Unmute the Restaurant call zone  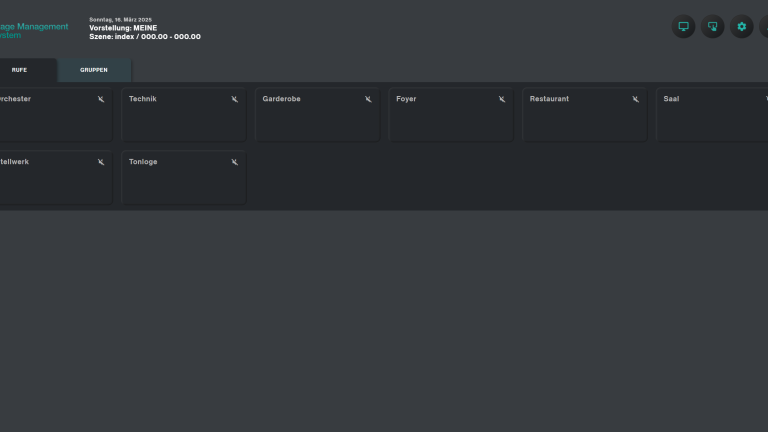(635, 99)
